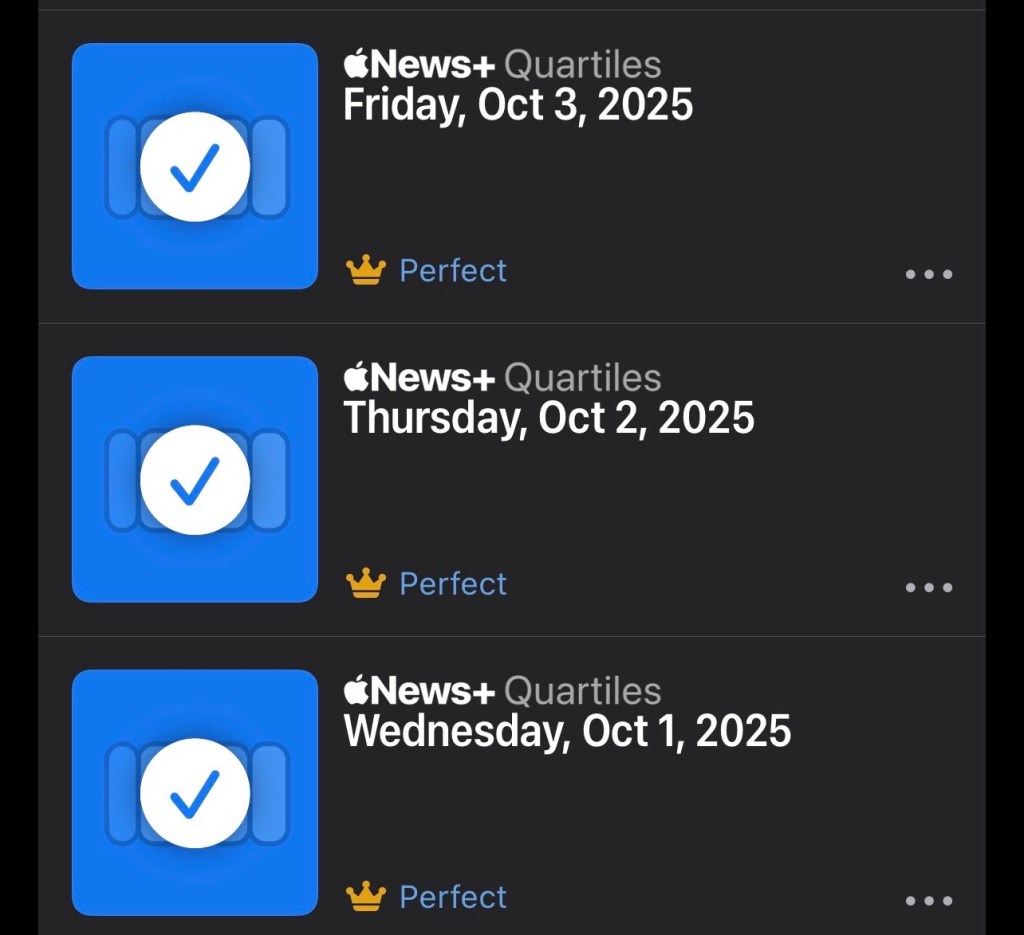
Task: Select the Perfect label under Friday, Oct 3
Action: [453, 270]
